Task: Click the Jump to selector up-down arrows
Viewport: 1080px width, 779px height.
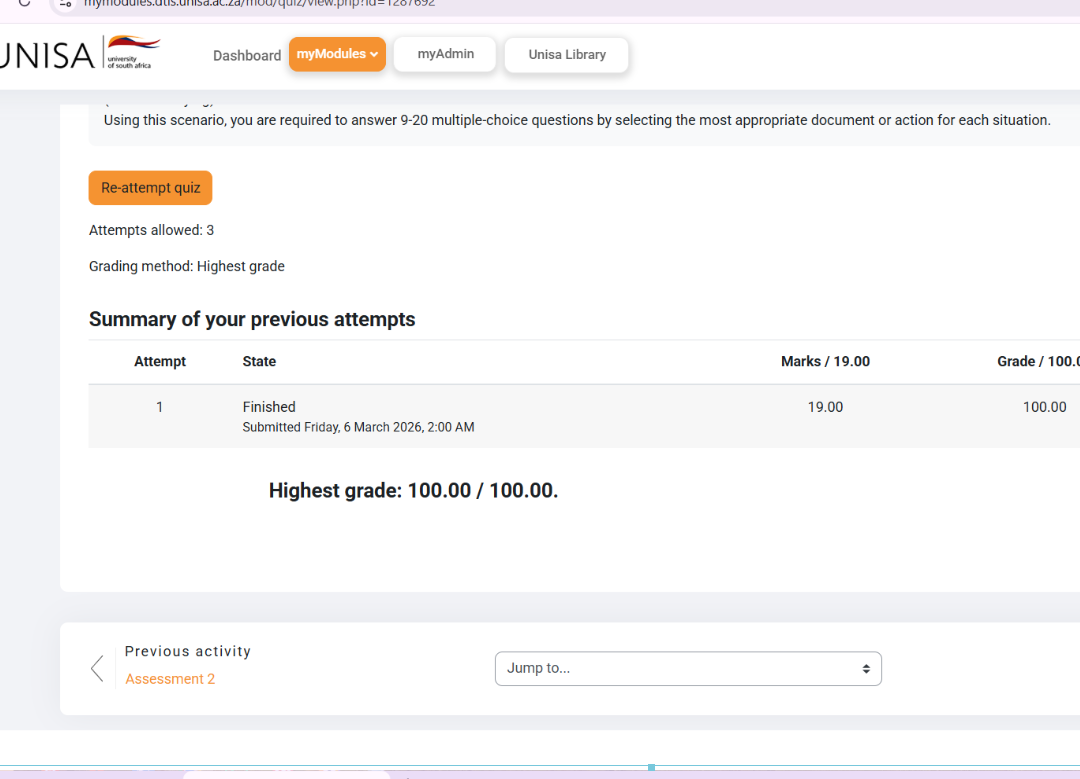Action: tap(866, 669)
